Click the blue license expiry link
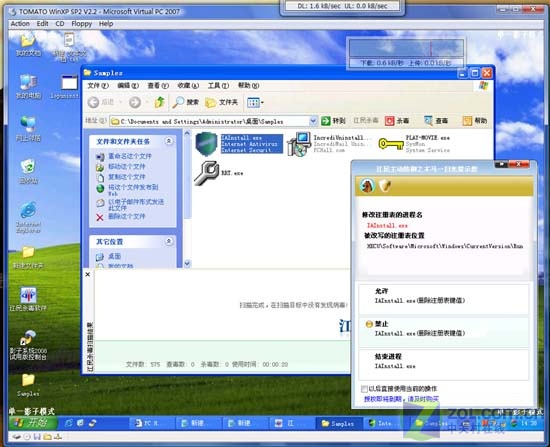This screenshot has width=550, height=447. coord(401,399)
